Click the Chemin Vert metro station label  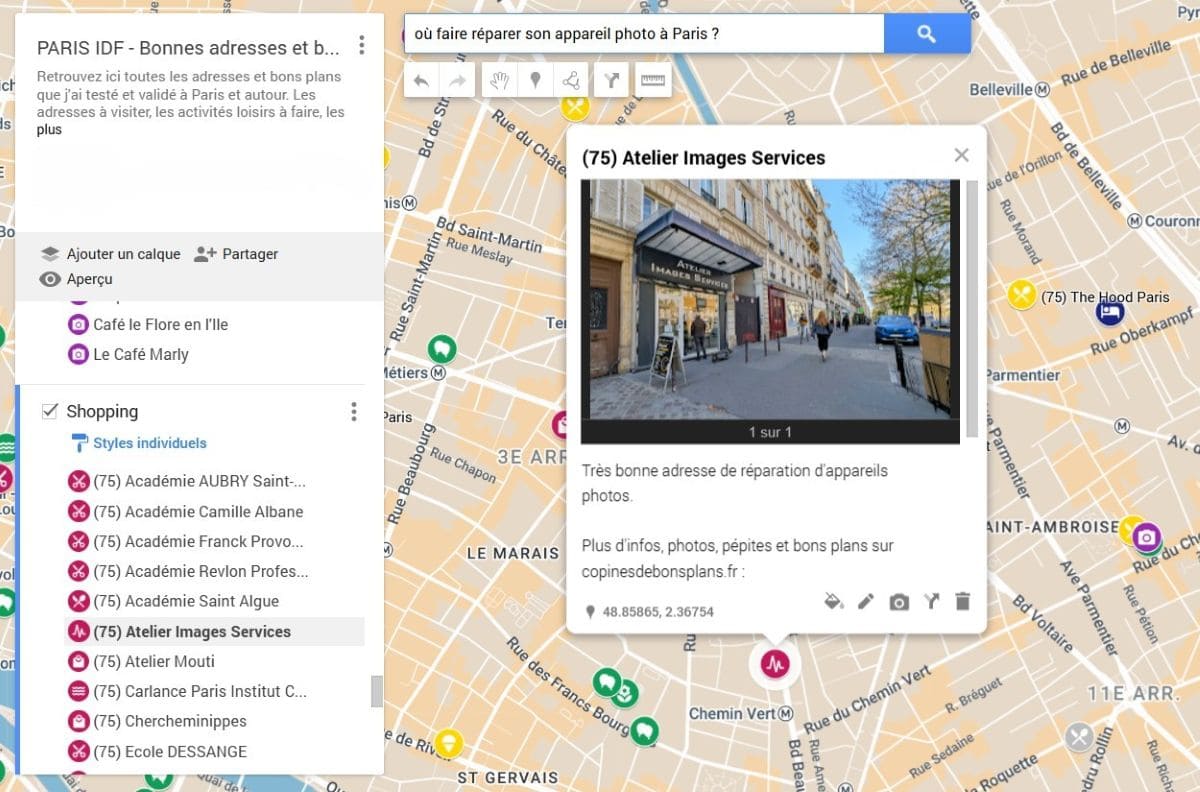741,714
